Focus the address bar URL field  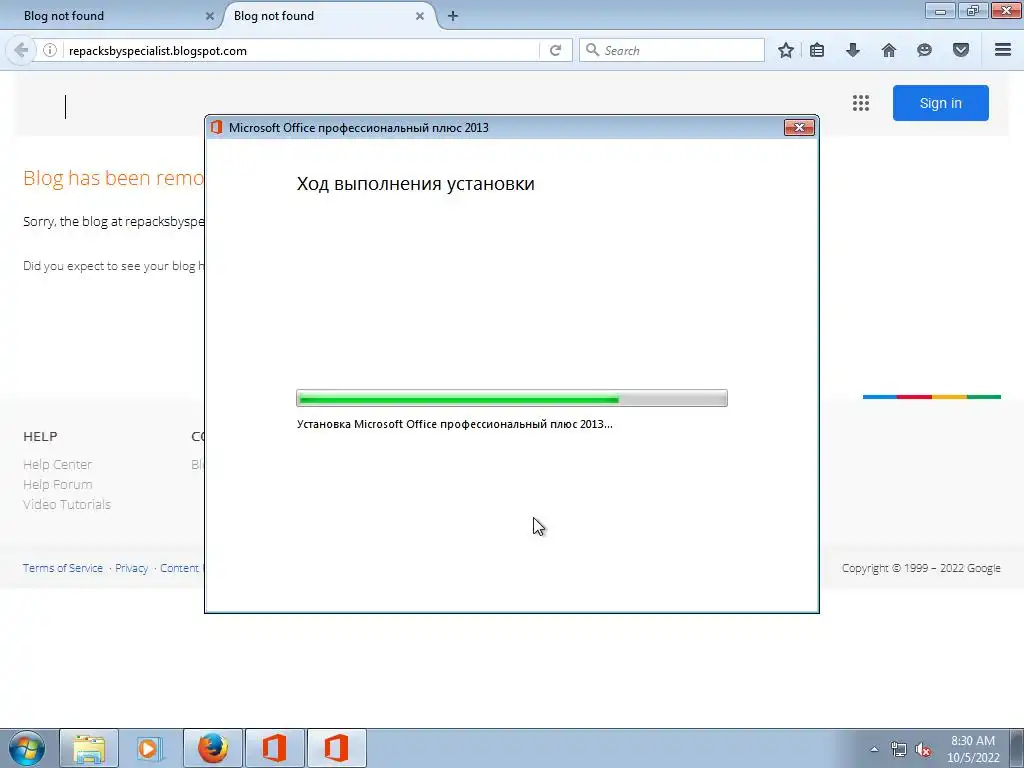coord(300,50)
